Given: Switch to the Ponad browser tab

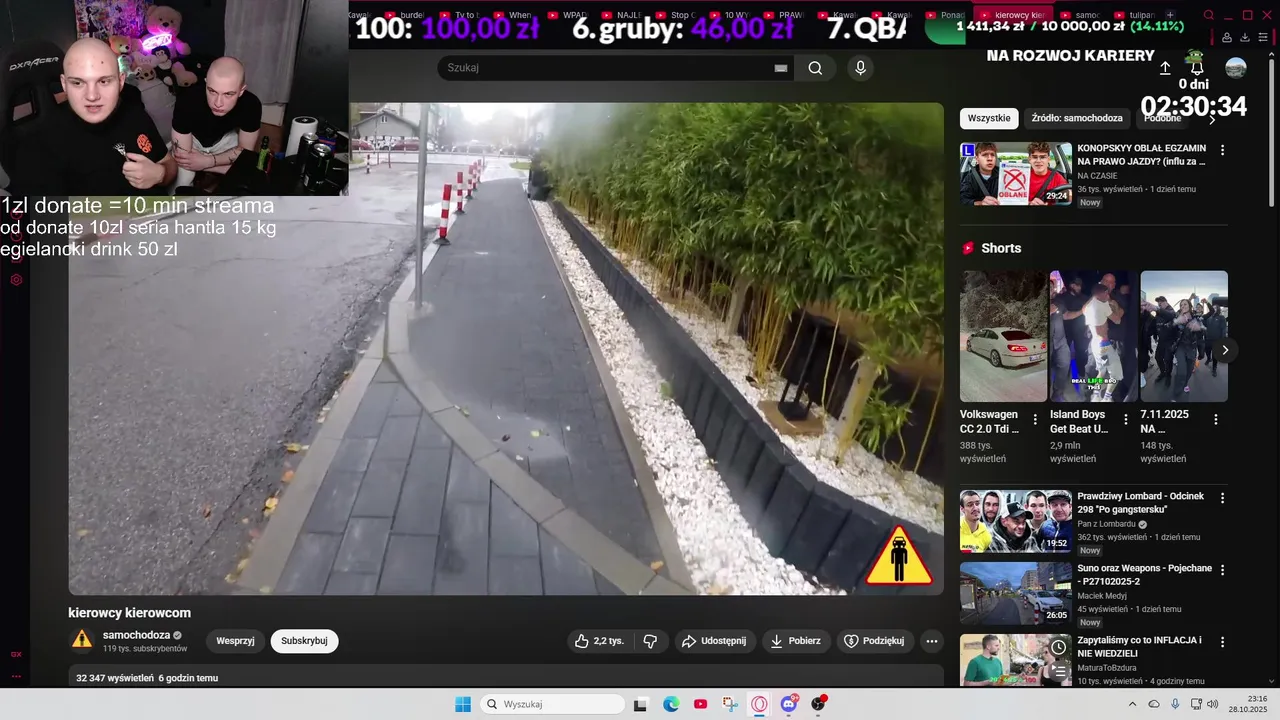Looking at the screenshot, I should click(x=944, y=15).
